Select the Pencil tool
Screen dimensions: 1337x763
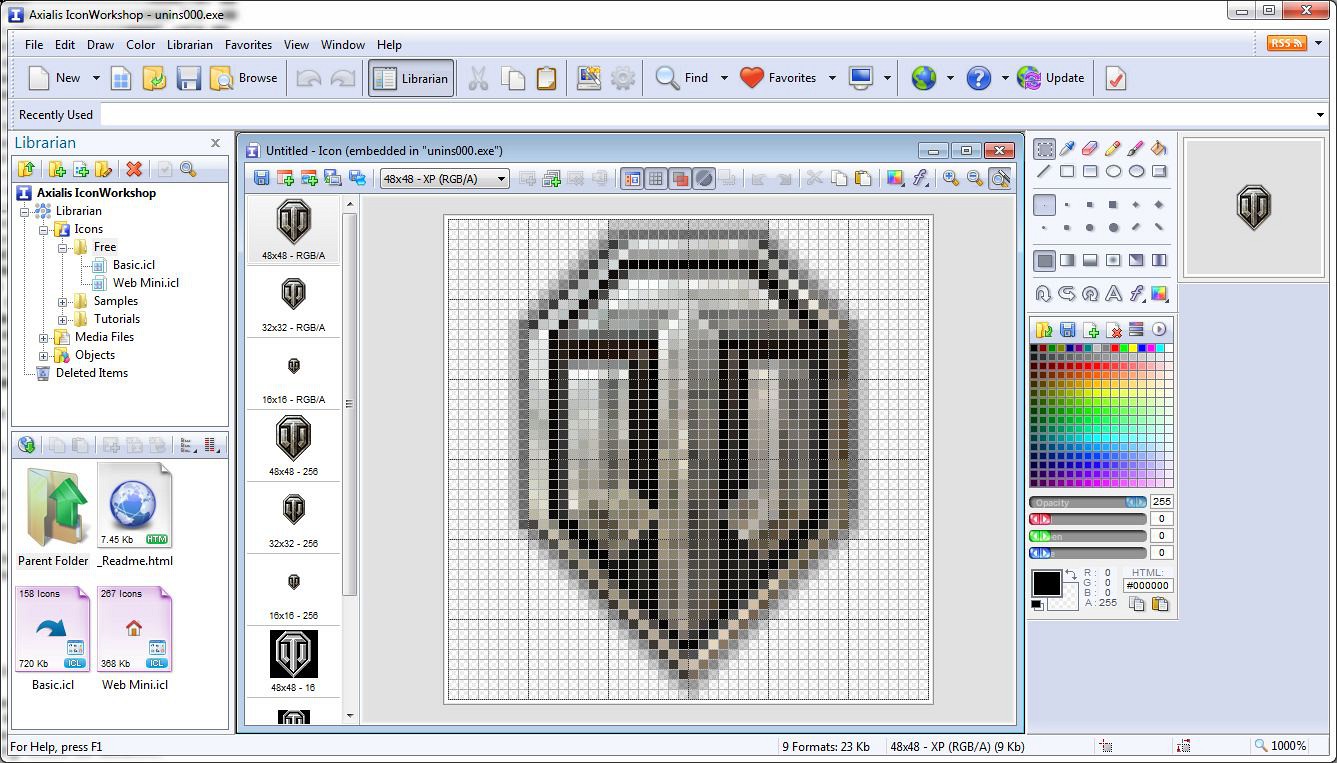pos(1113,149)
